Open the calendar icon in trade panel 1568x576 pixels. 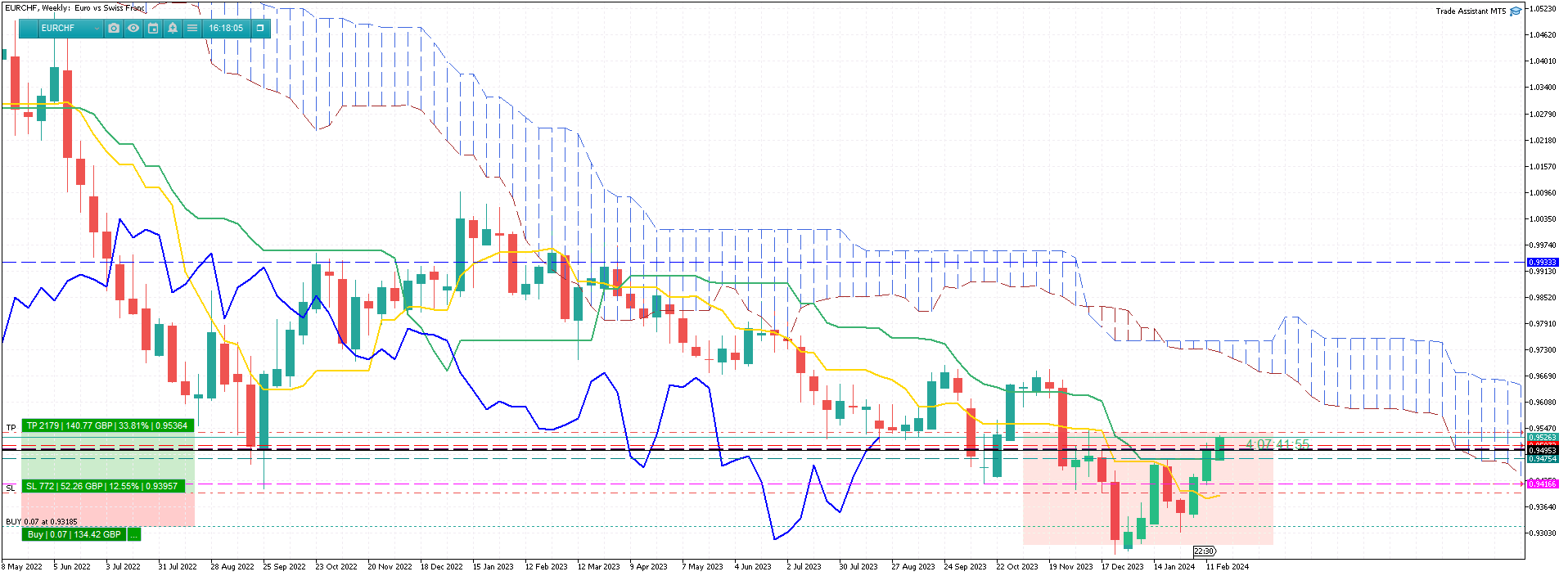point(153,28)
